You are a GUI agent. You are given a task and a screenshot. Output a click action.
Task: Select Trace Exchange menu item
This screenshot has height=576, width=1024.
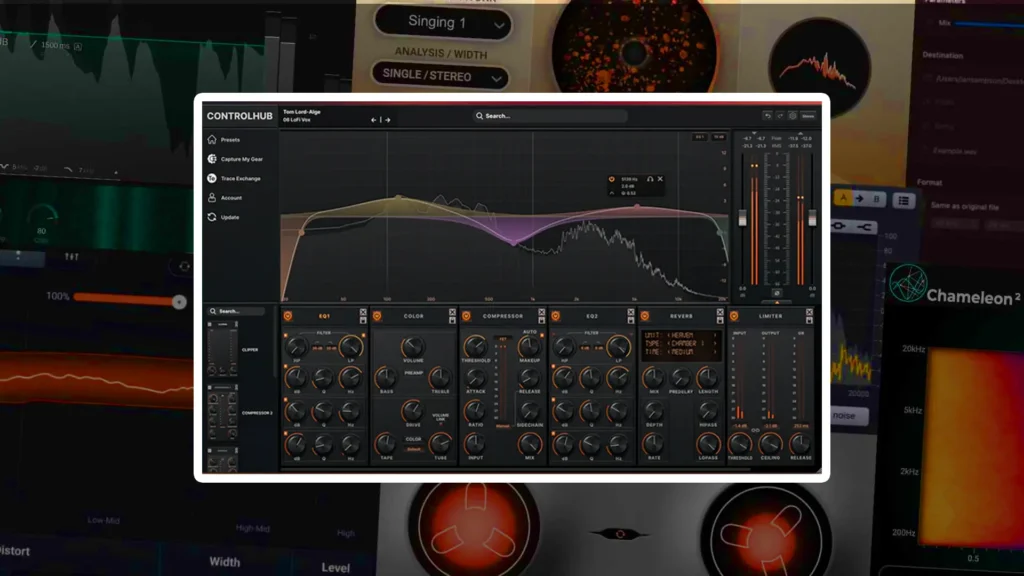click(x=240, y=178)
